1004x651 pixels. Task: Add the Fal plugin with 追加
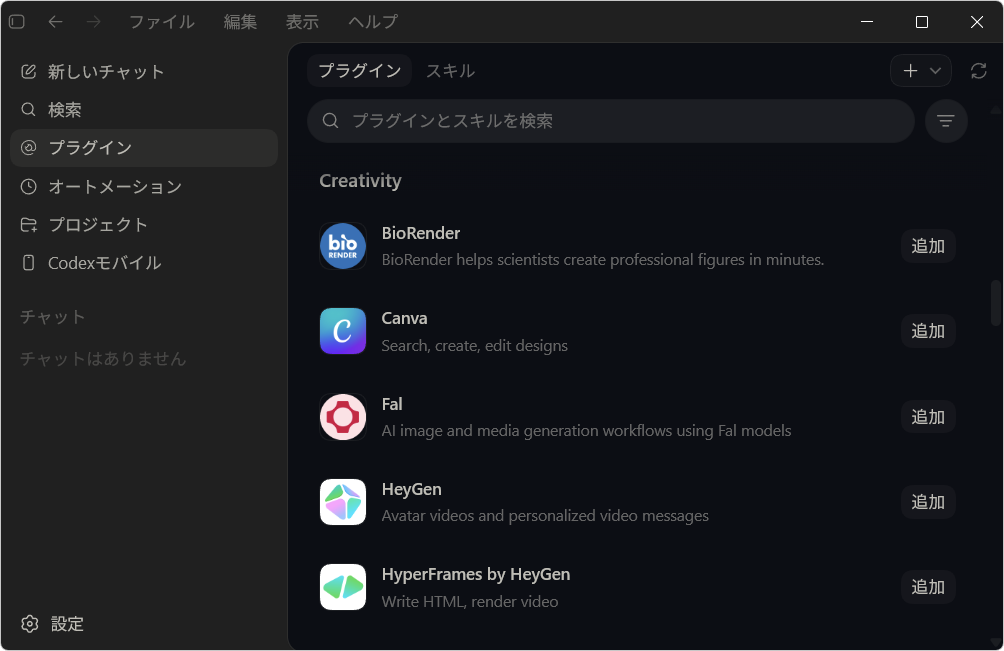(x=928, y=417)
